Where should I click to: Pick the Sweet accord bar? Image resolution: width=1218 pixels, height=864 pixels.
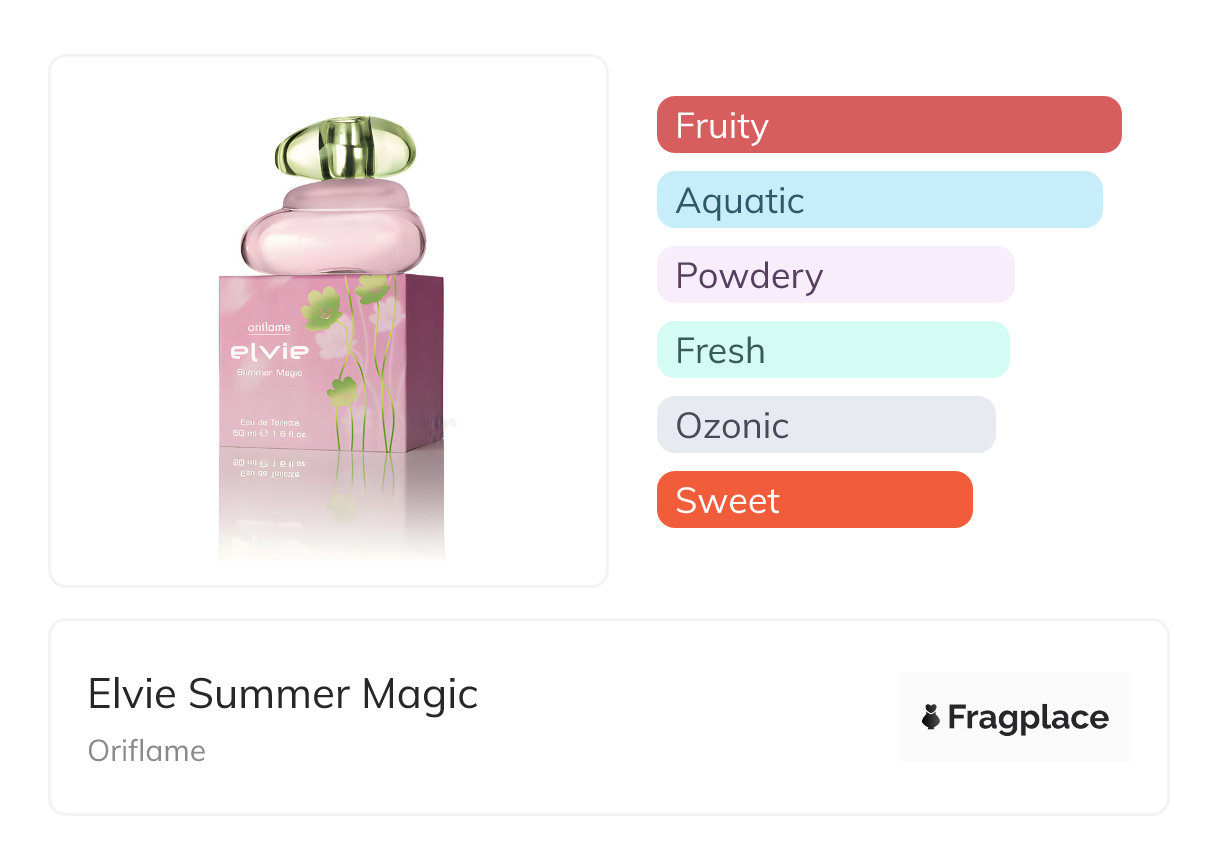pos(814,500)
